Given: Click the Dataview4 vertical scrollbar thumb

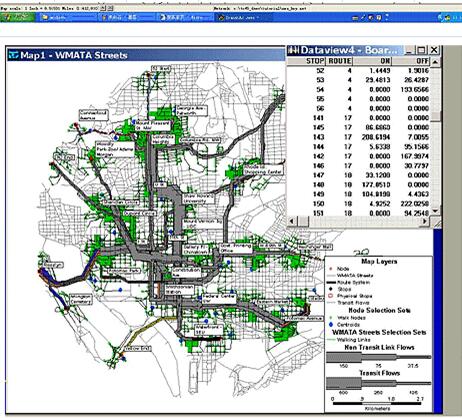Looking at the screenshot, I should click(435, 116).
